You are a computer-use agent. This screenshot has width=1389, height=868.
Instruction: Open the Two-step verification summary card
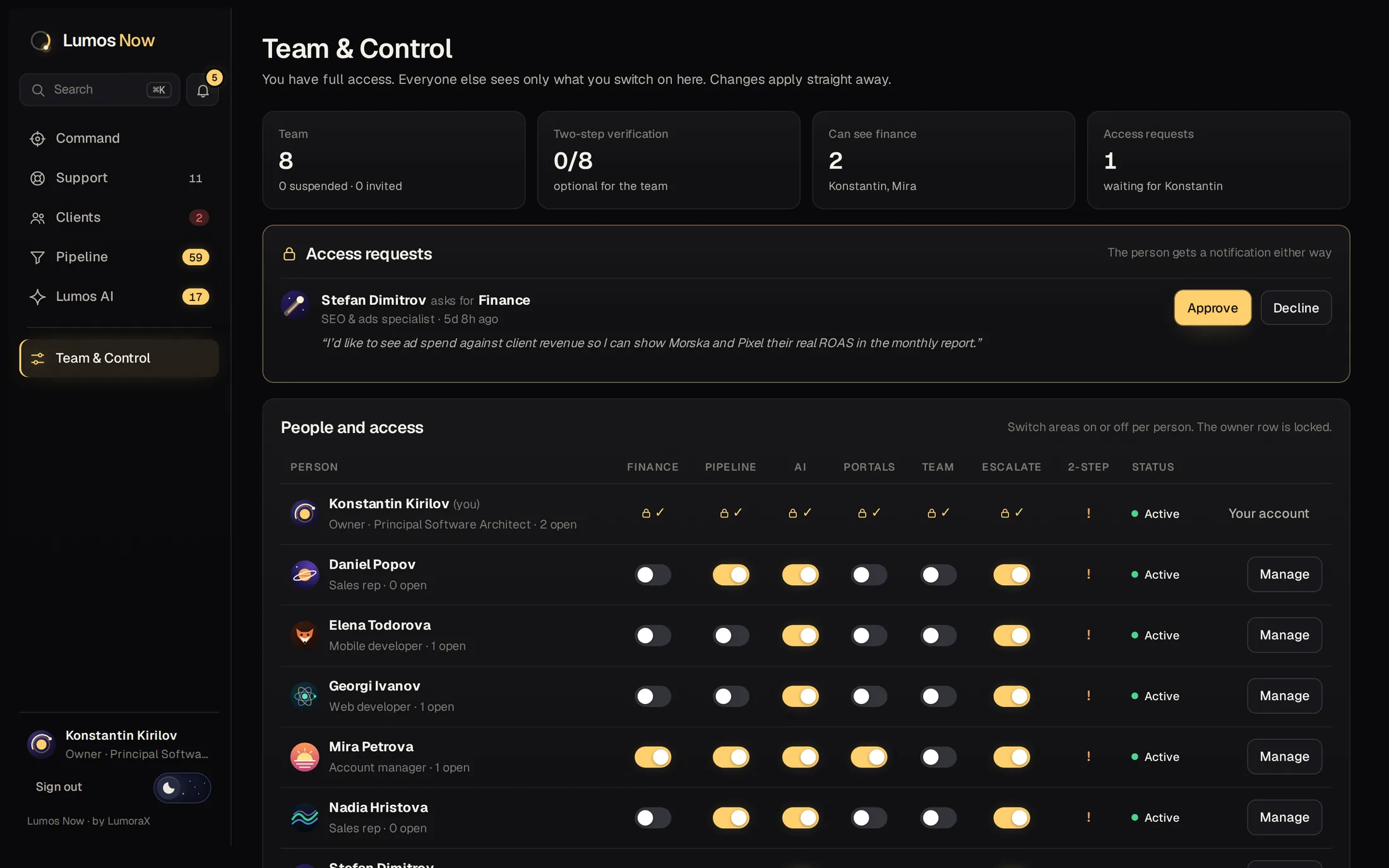pyautogui.click(x=669, y=160)
